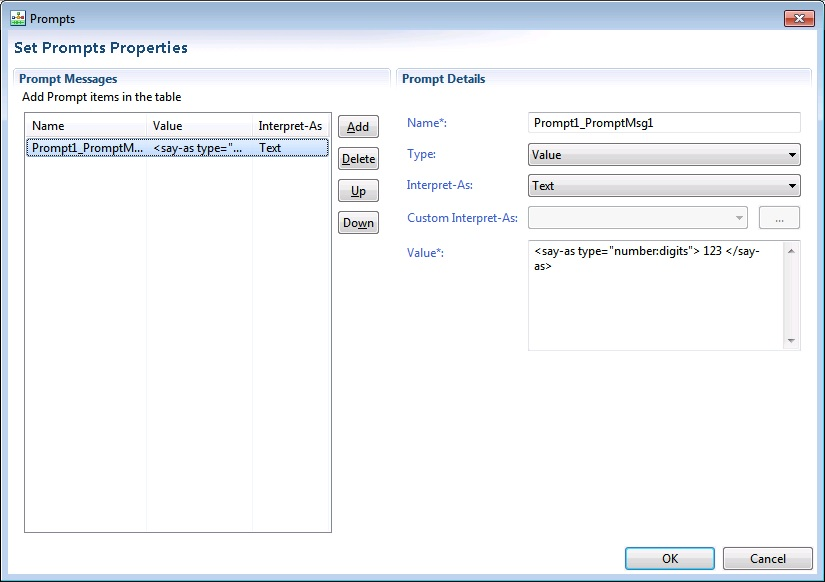
Task: Click the Interpret-As column header
Action: [x=290, y=126]
